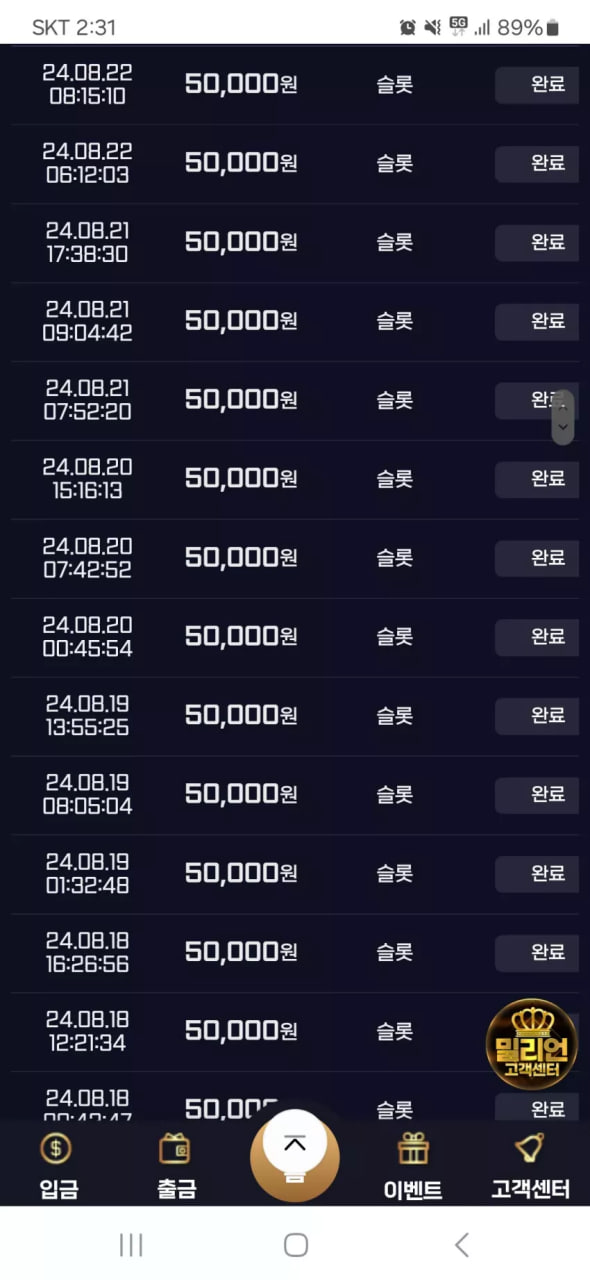Select the 슬롯 label in 24.08.21 17:38:30 row
This screenshot has width=590, height=1280.
coord(394,242)
